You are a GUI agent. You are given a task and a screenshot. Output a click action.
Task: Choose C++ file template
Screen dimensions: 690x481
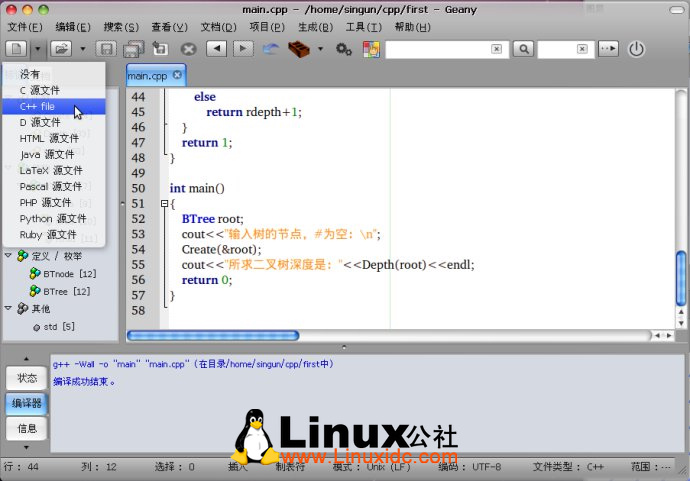(x=54, y=106)
